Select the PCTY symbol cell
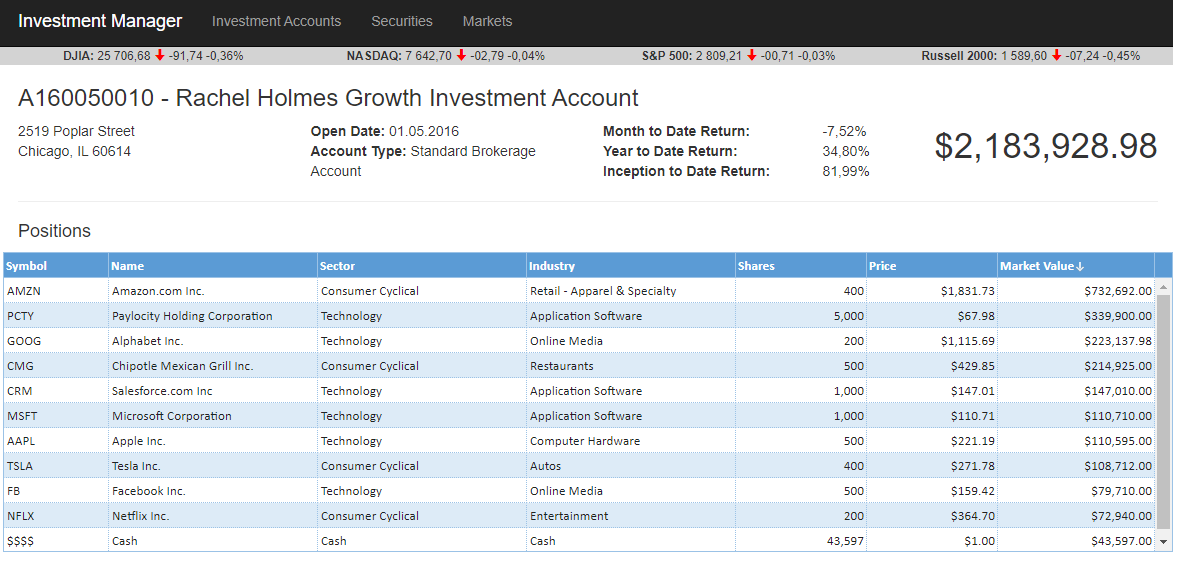This screenshot has width=1179, height=568. pyautogui.click(x=56, y=316)
